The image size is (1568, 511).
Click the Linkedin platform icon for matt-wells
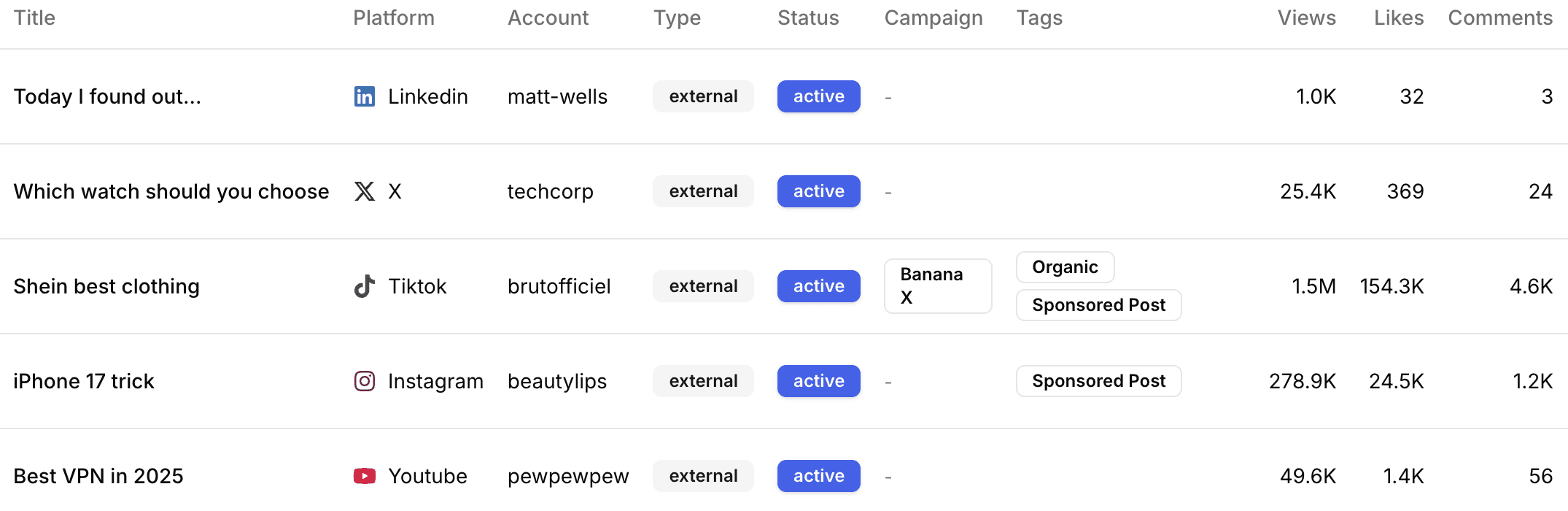[x=364, y=96]
